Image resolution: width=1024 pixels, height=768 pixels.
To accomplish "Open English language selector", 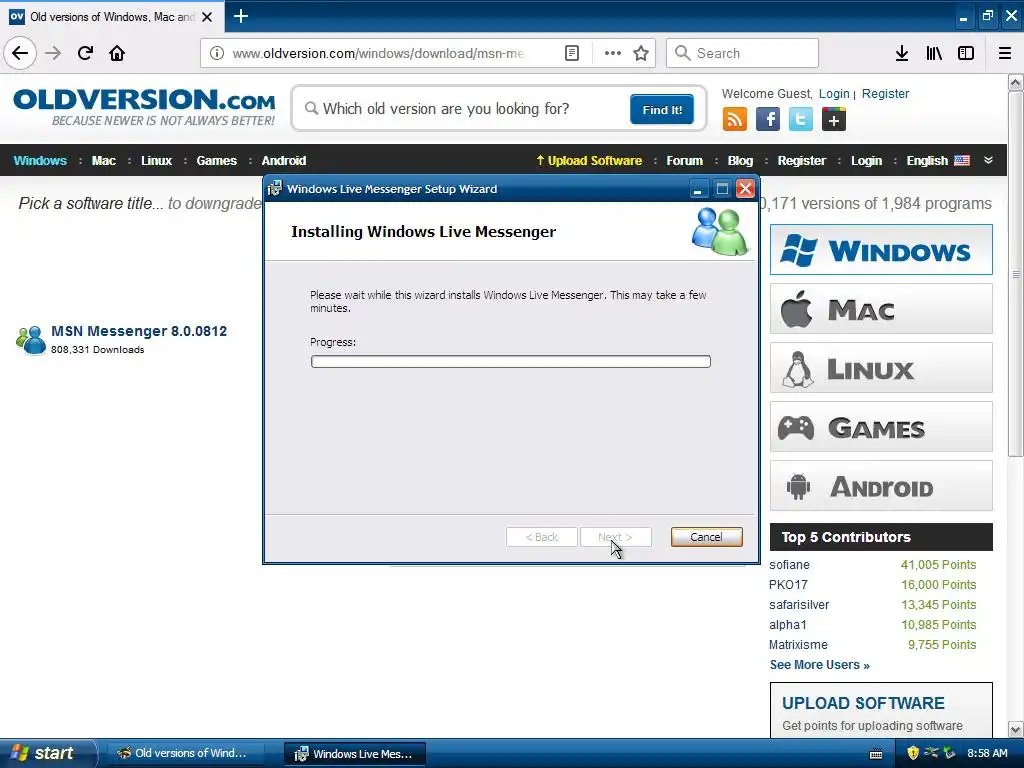I will pos(927,161).
